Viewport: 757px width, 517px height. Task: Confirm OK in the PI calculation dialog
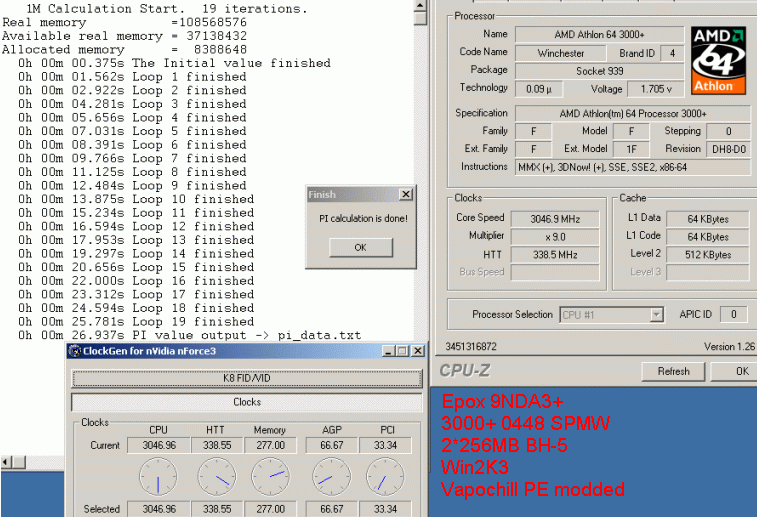coord(360,247)
